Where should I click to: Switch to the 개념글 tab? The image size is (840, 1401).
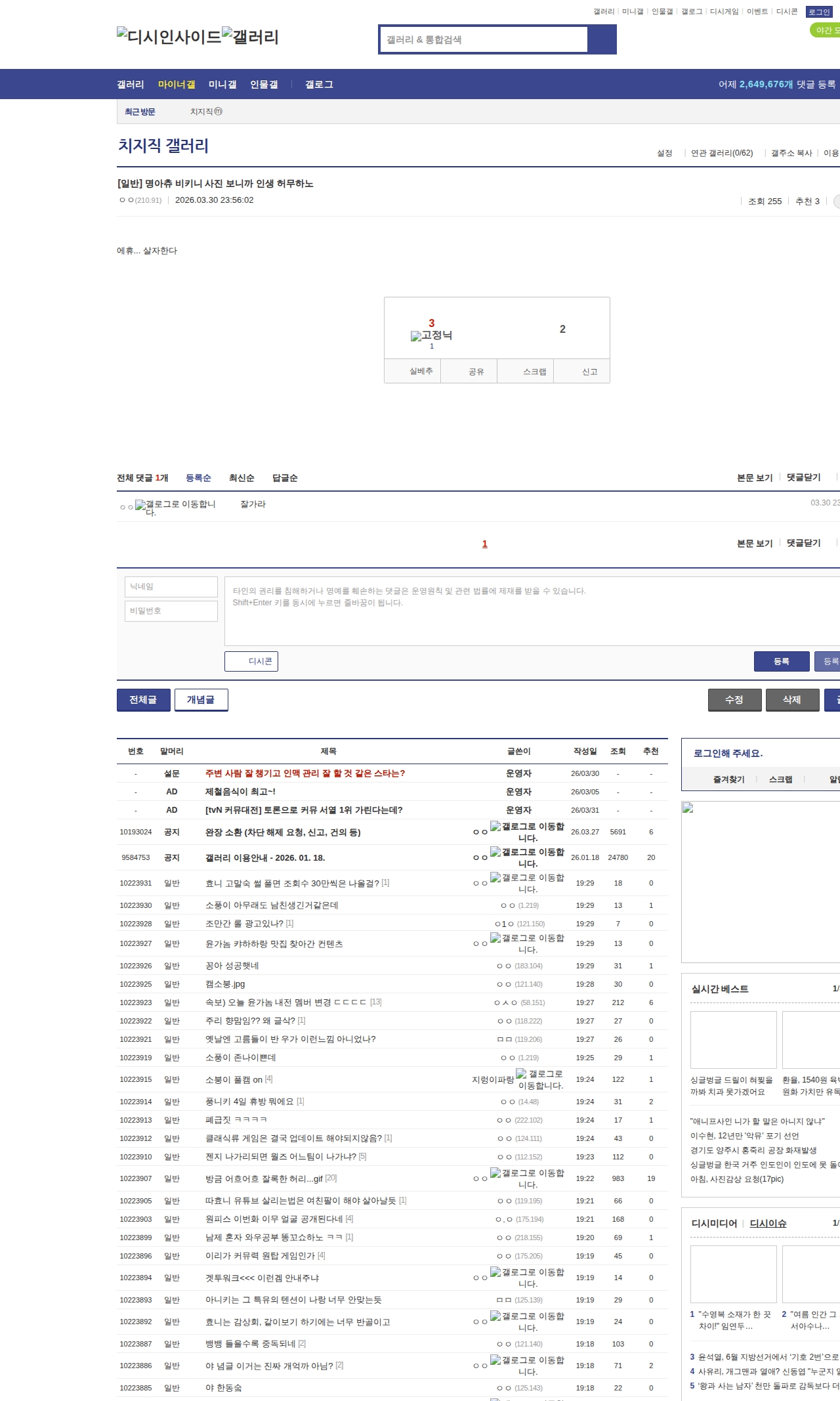(201, 700)
